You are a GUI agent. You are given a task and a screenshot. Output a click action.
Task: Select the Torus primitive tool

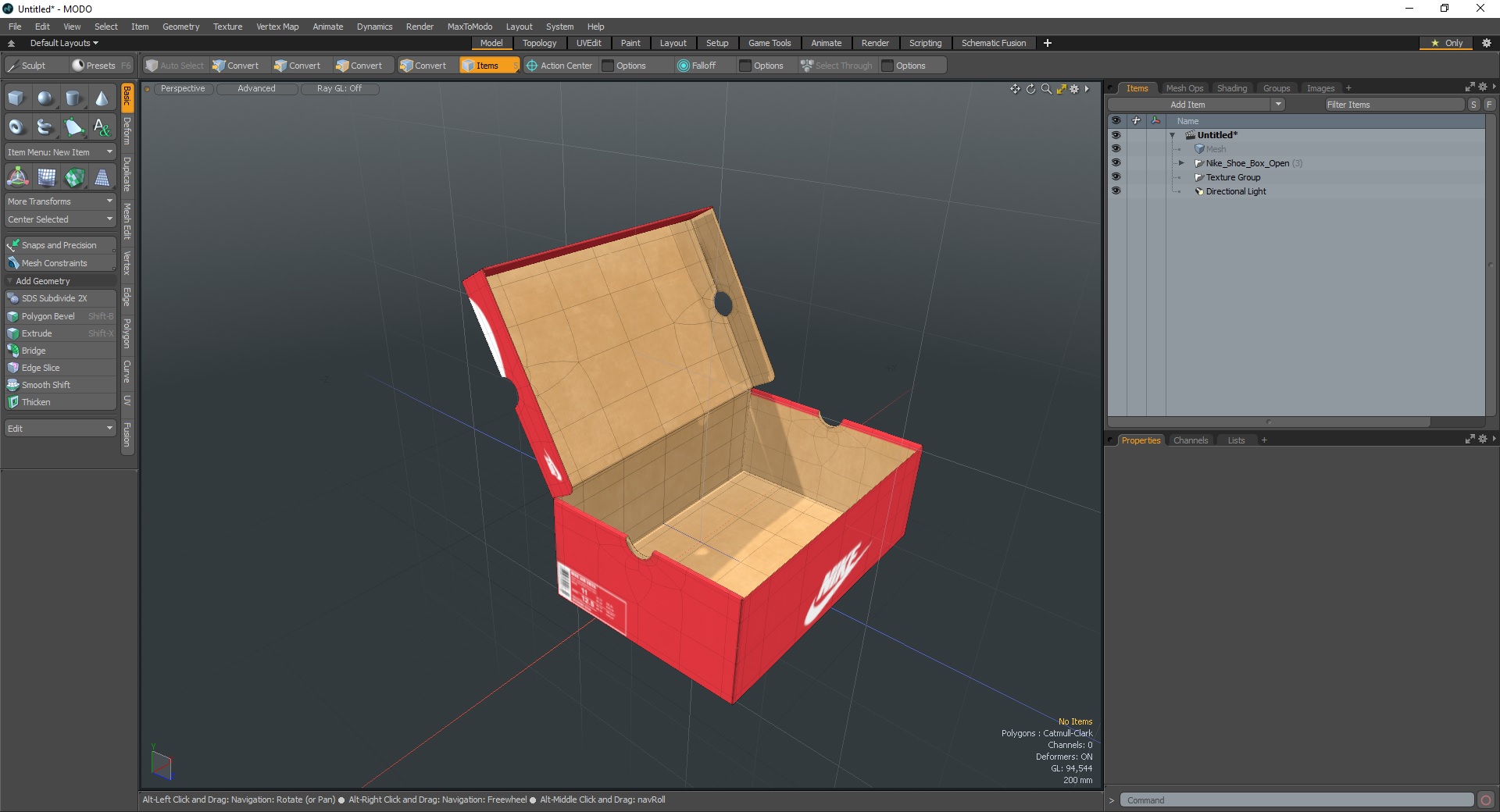click(16, 126)
